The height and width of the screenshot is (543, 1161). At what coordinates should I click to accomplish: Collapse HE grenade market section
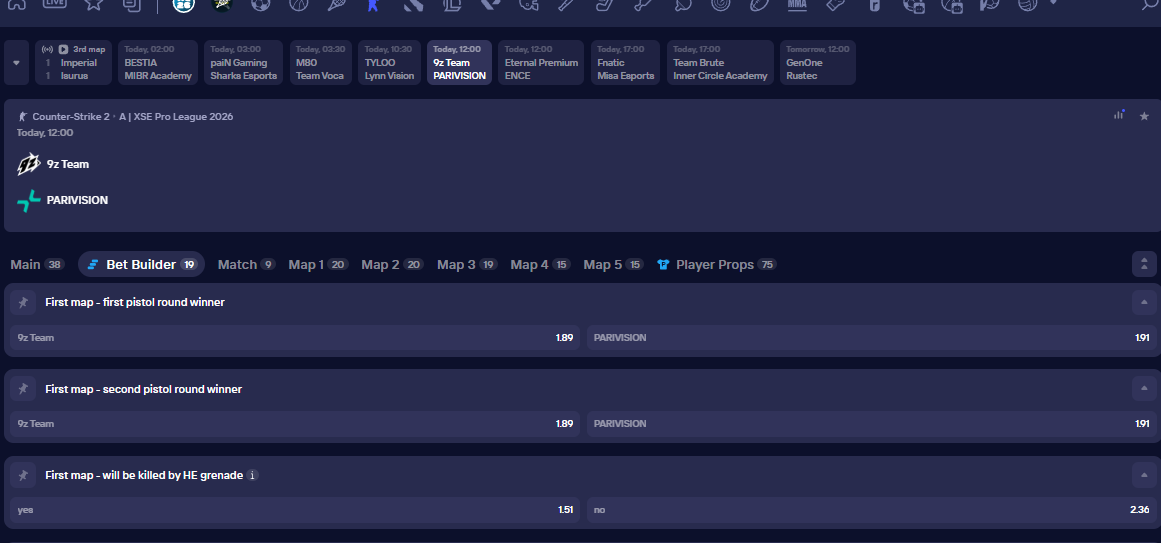[x=1144, y=475]
